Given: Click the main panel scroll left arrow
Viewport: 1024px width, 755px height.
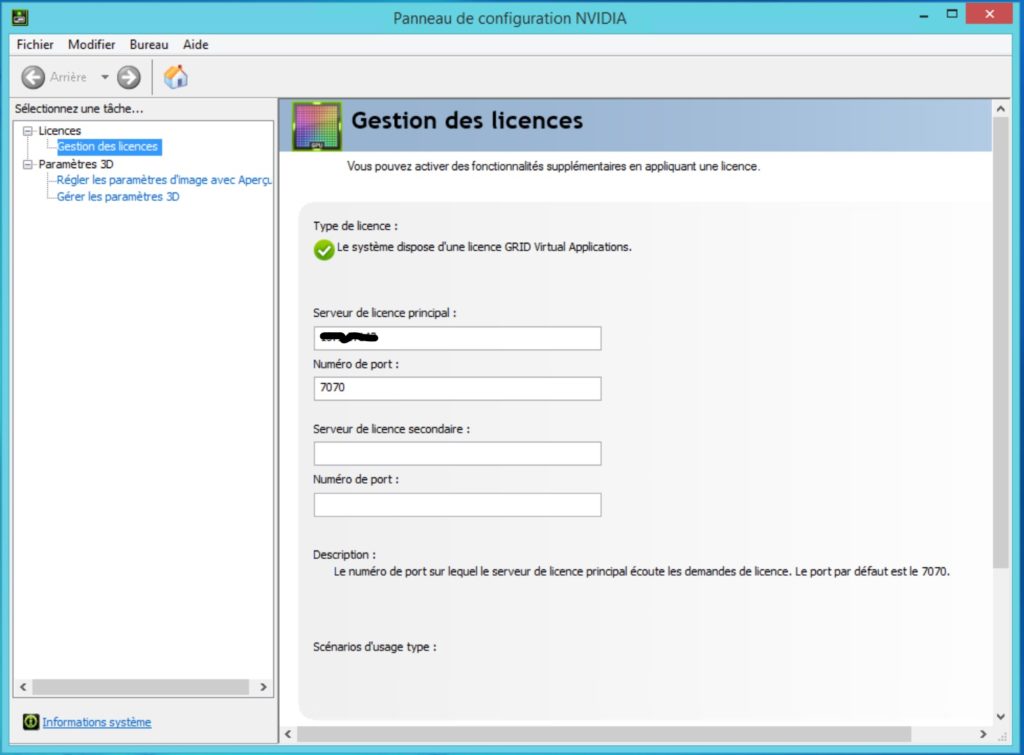Looking at the screenshot, I should [288, 734].
